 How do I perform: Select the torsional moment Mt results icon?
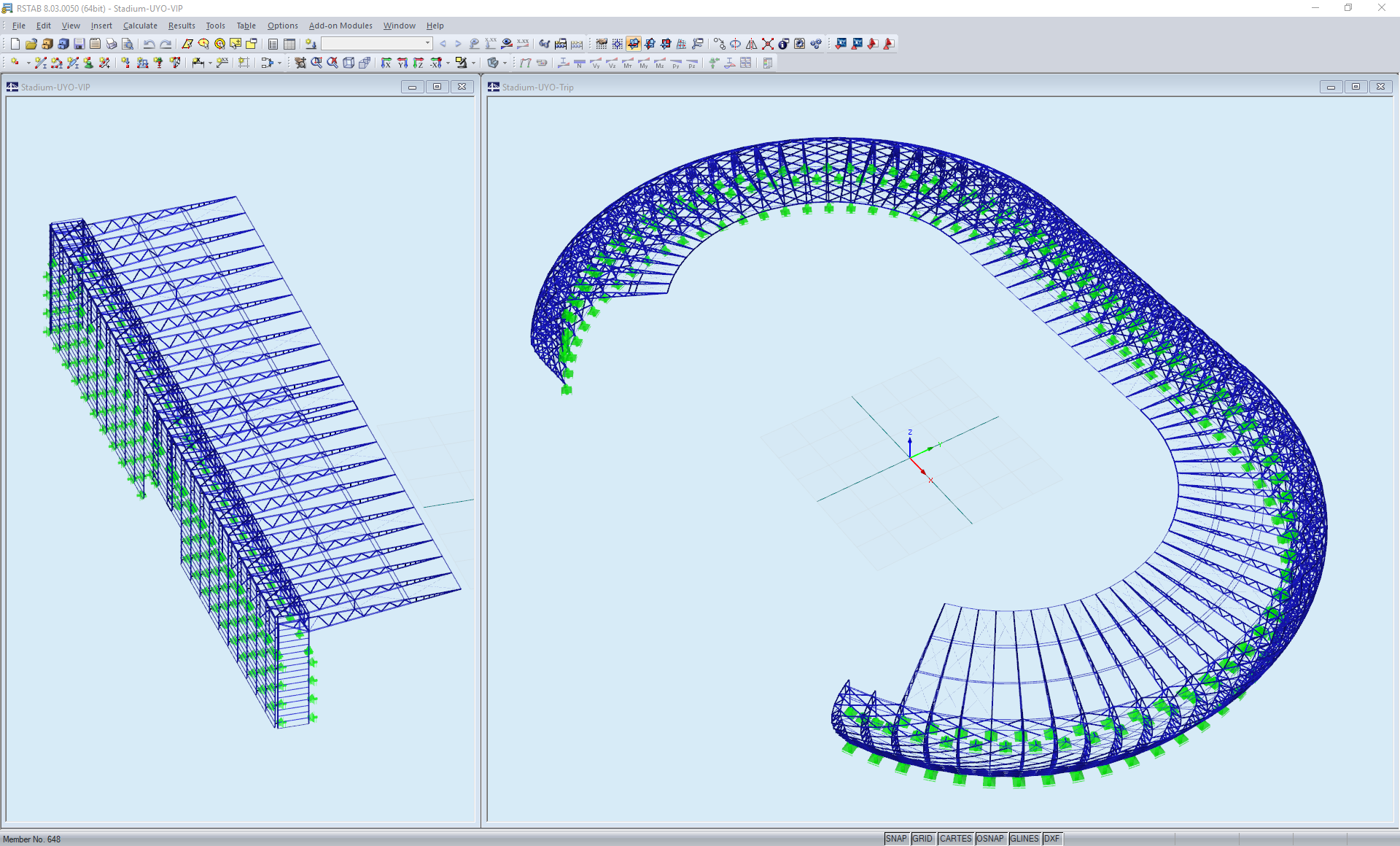pos(627,64)
